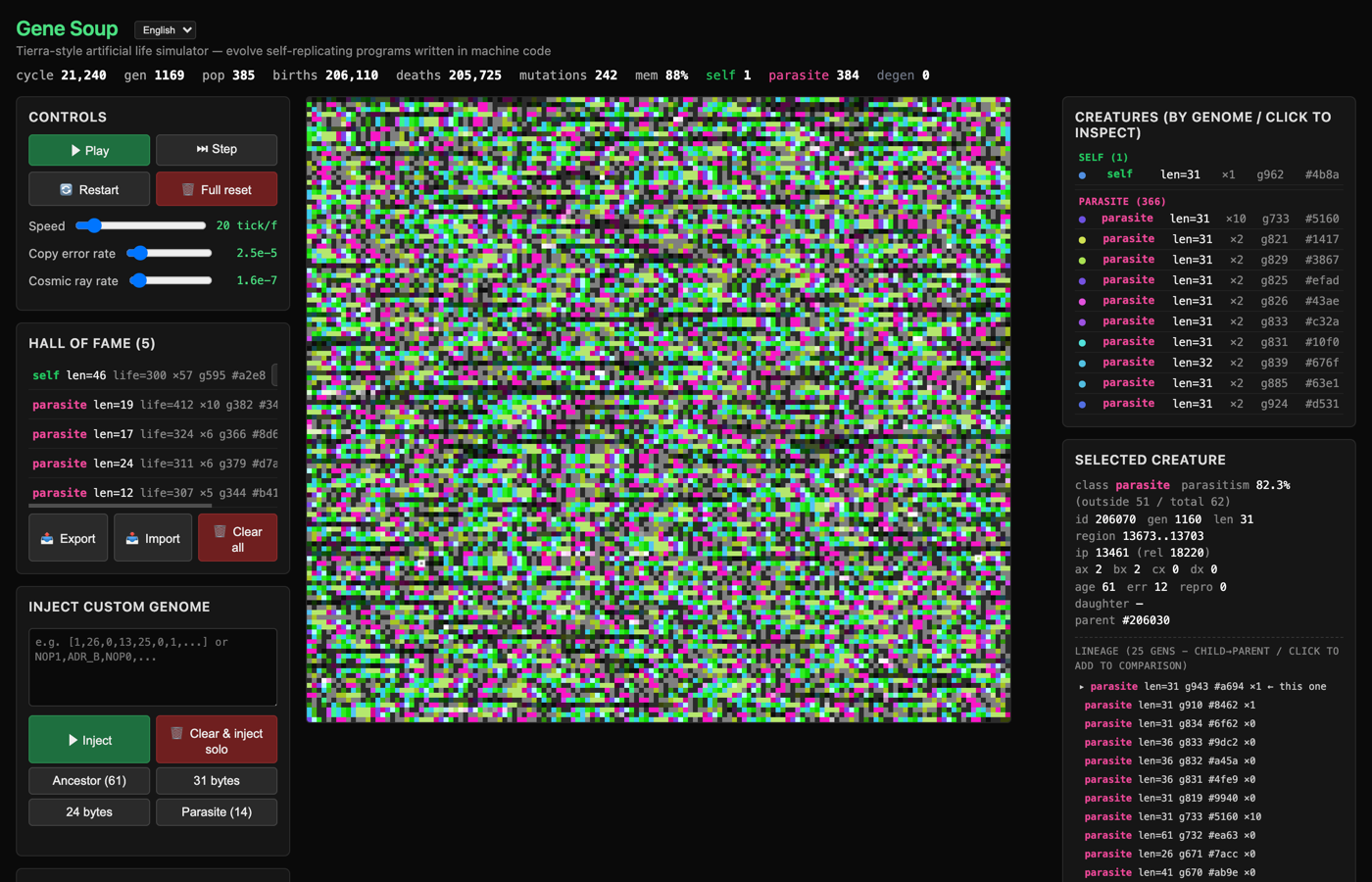Select the Hall of Fame self len=46 entry
The width and height of the screenshot is (1372, 882).
coord(153,375)
